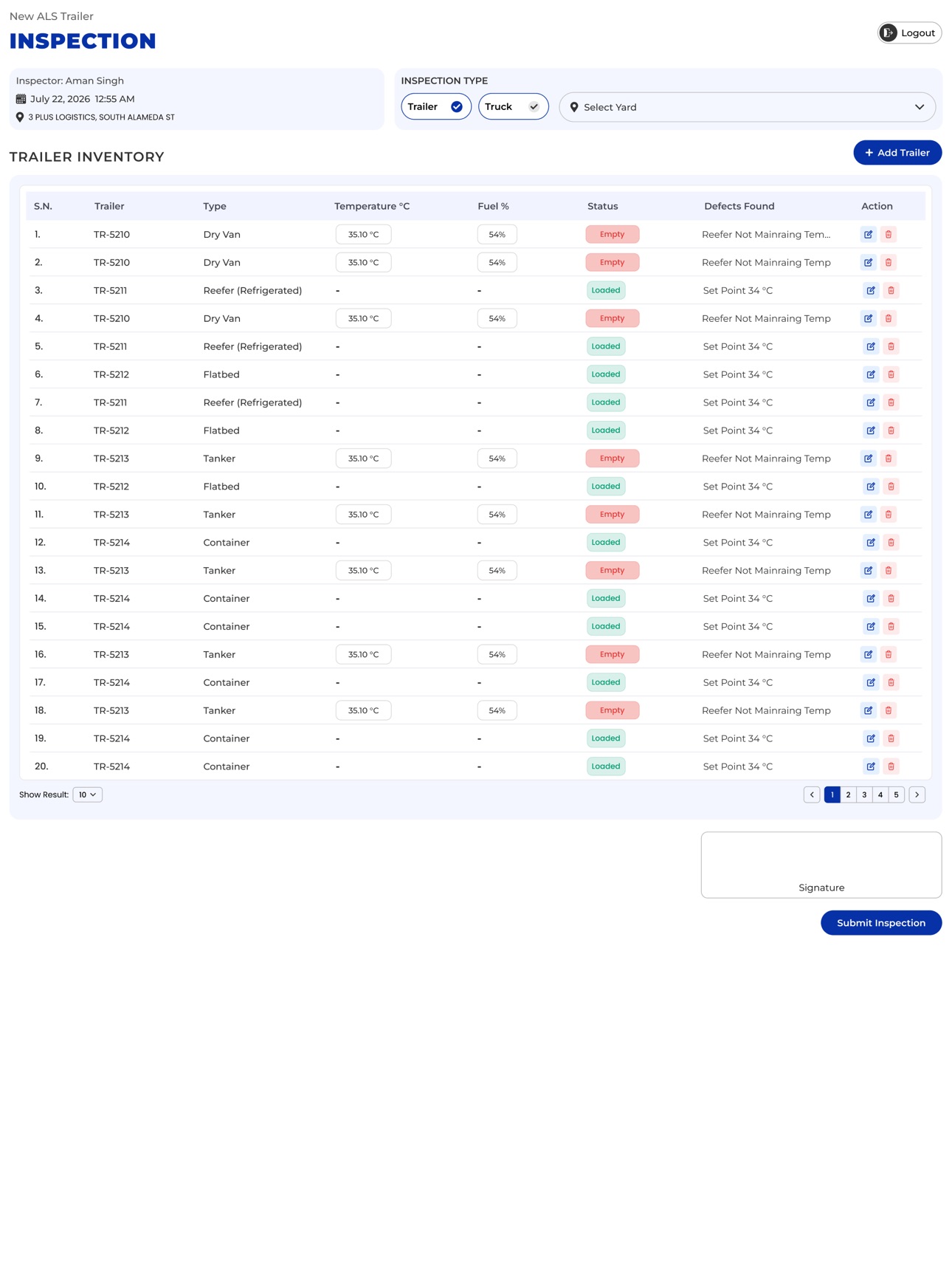Delete row 19 Container entry
This screenshot has height=1270, width=952.
(x=891, y=739)
